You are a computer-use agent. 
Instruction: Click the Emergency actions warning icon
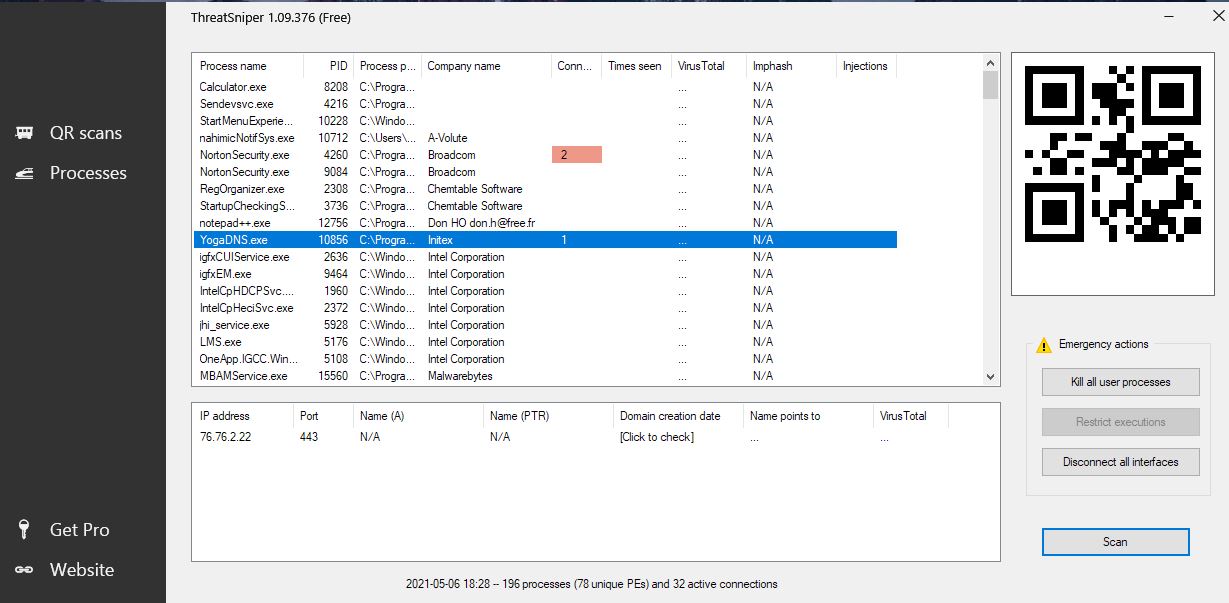[x=1044, y=344]
